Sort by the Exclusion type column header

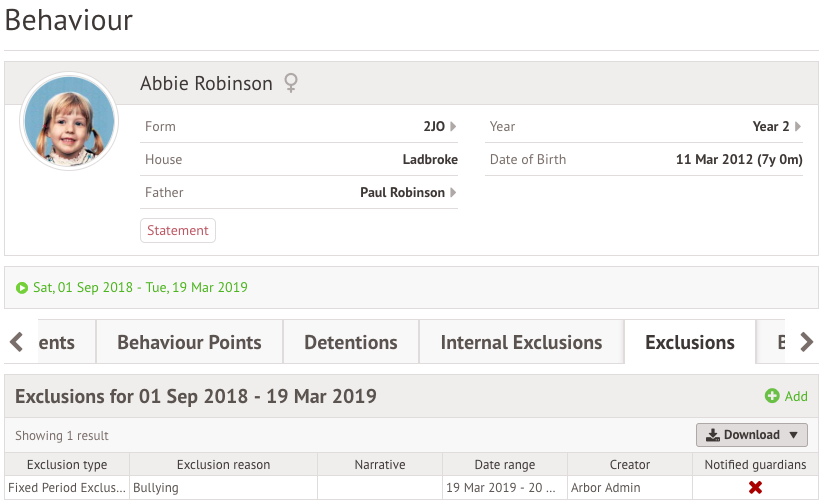(67, 465)
